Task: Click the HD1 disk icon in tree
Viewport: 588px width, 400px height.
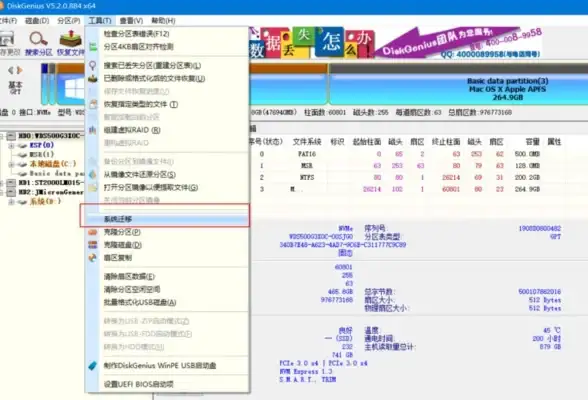Action: (x=11, y=183)
